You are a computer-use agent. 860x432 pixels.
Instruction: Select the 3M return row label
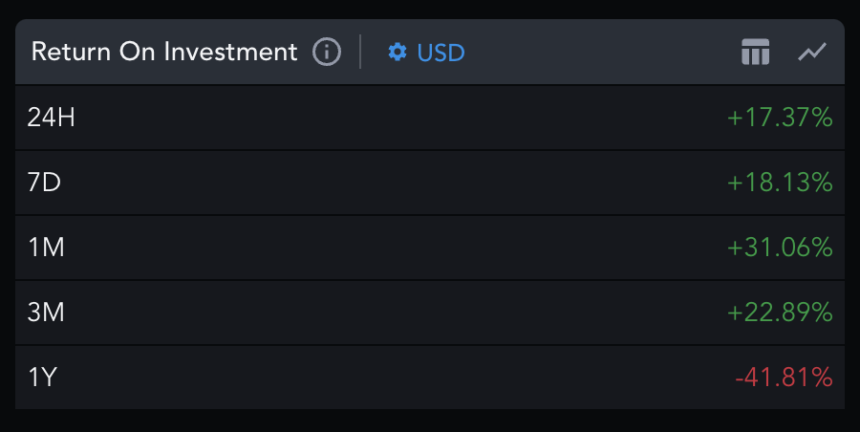(46, 313)
